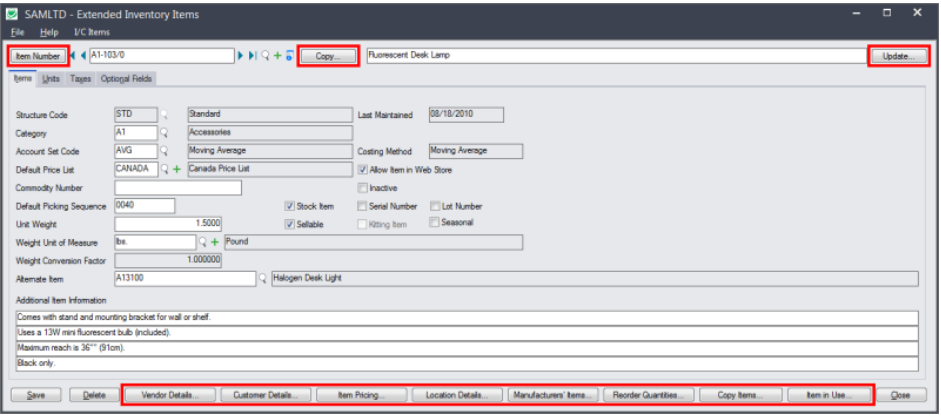The image size is (941, 418).
Task: Click the Unit Weight input field
Action: (x=168, y=224)
